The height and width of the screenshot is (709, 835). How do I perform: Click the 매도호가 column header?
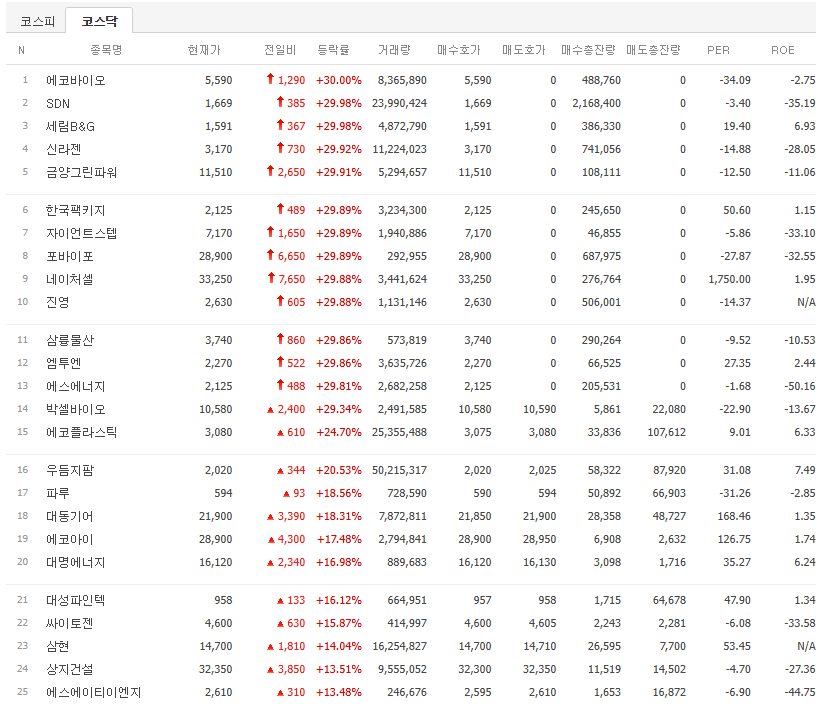pyautogui.click(x=523, y=50)
